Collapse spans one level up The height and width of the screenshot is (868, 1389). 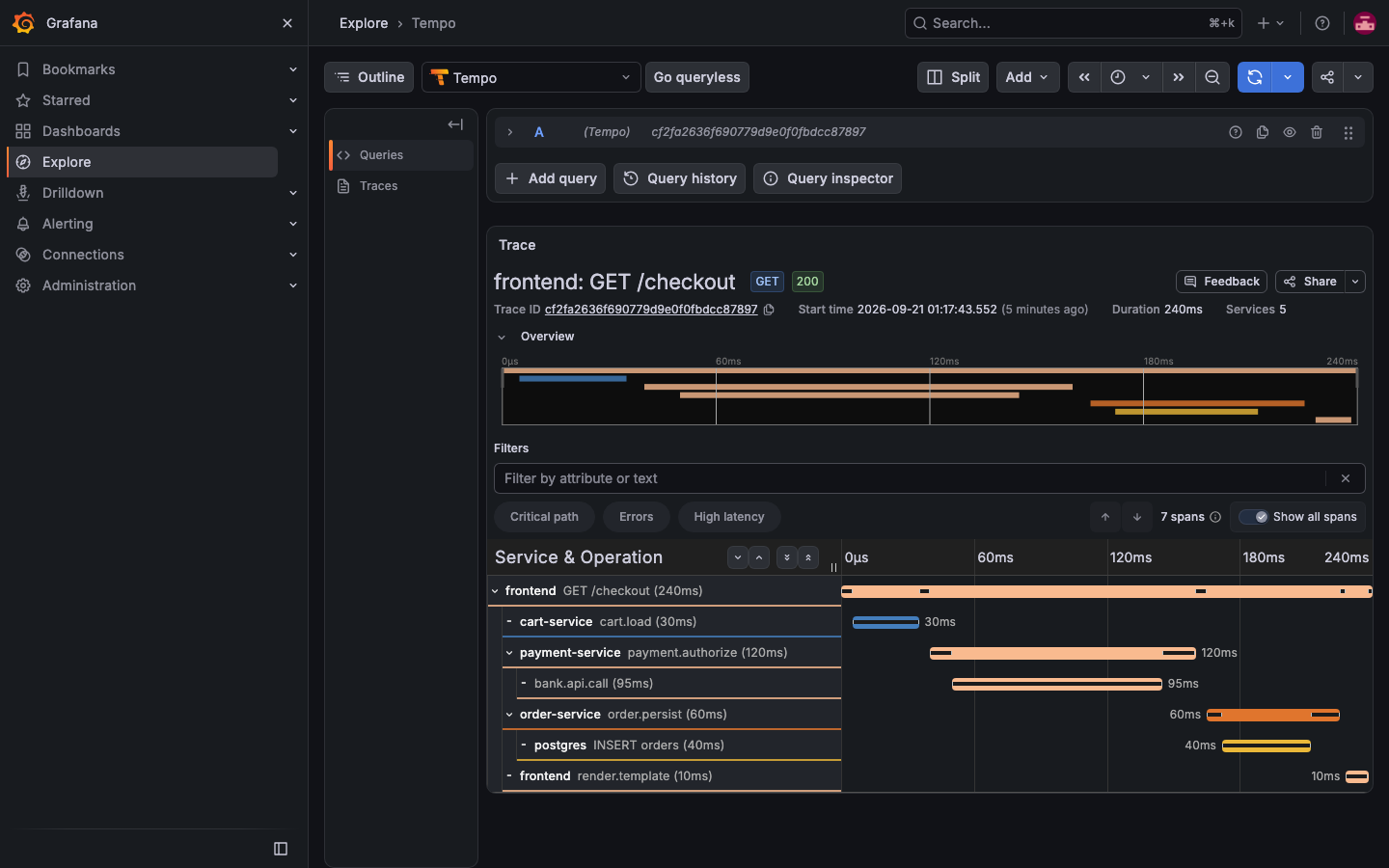[x=759, y=557]
